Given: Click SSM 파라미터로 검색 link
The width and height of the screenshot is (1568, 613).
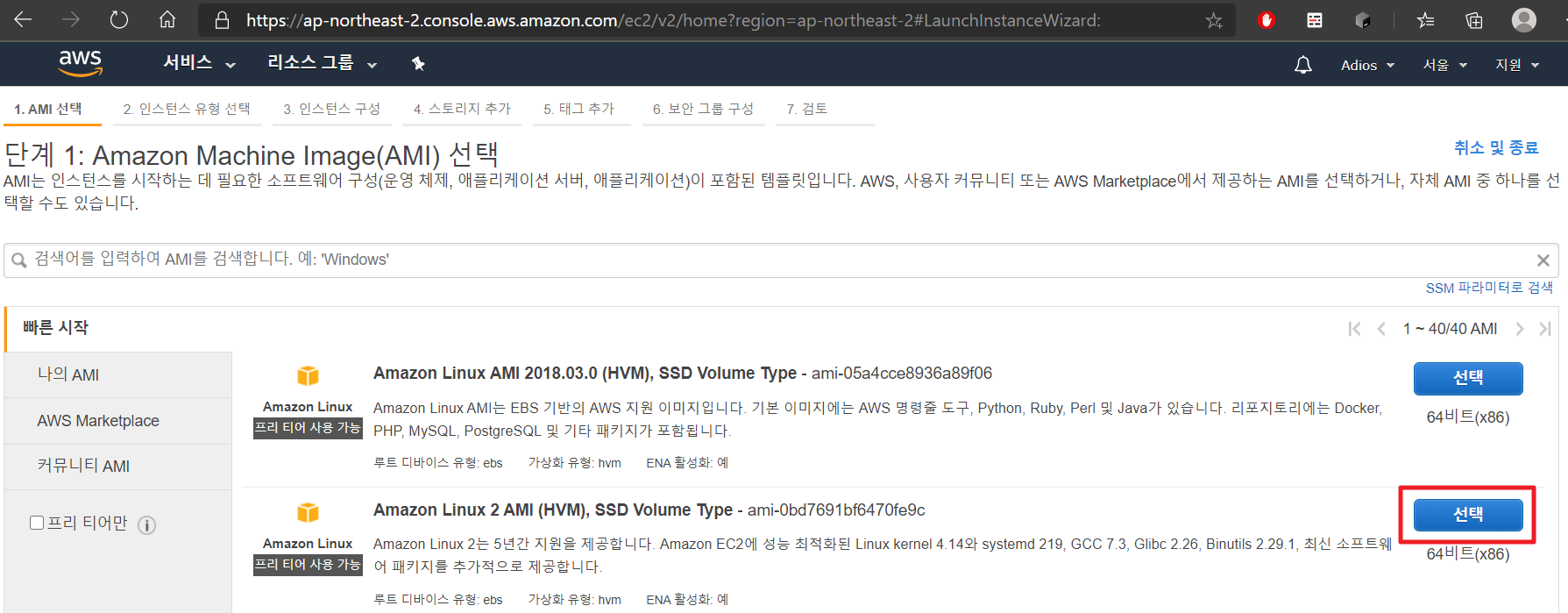Looking at the screenshot, I should pos(1489,289).
